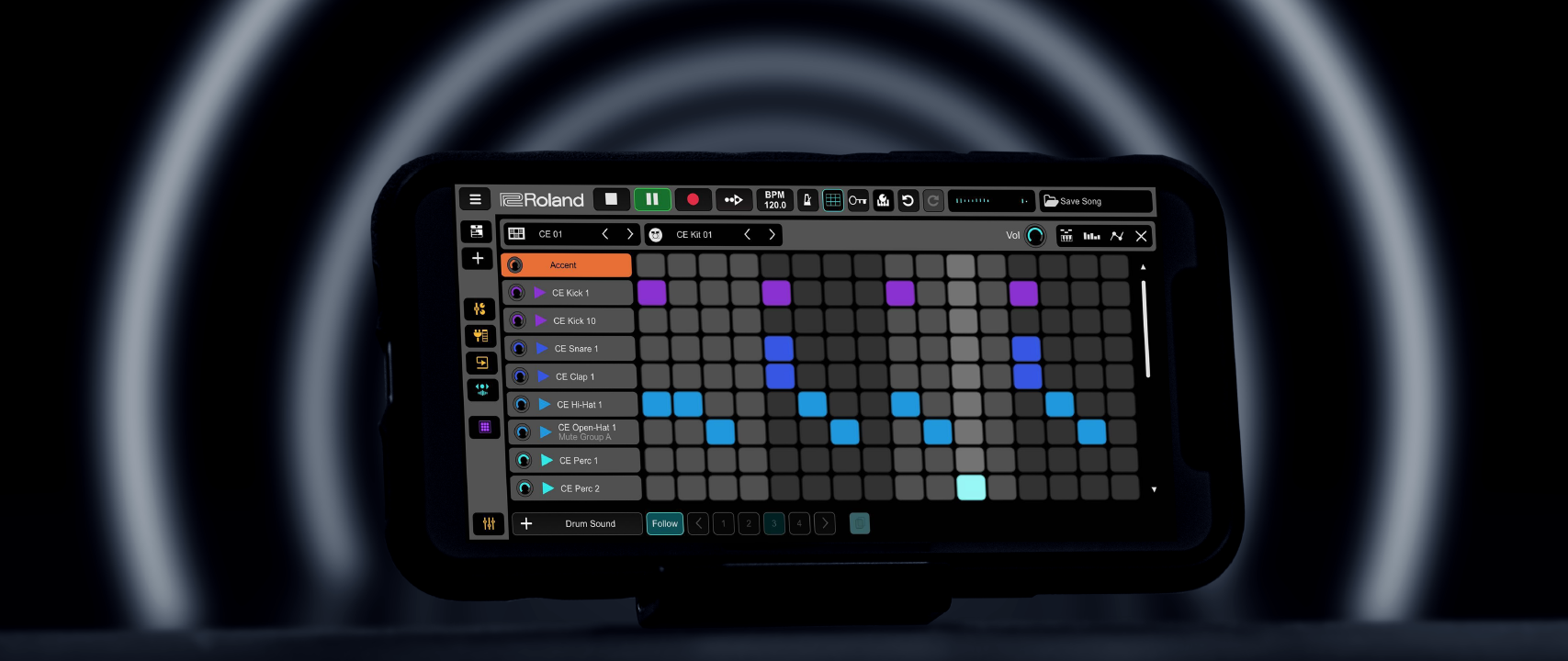Toggle the metronome icon

(x=807, y=200)
